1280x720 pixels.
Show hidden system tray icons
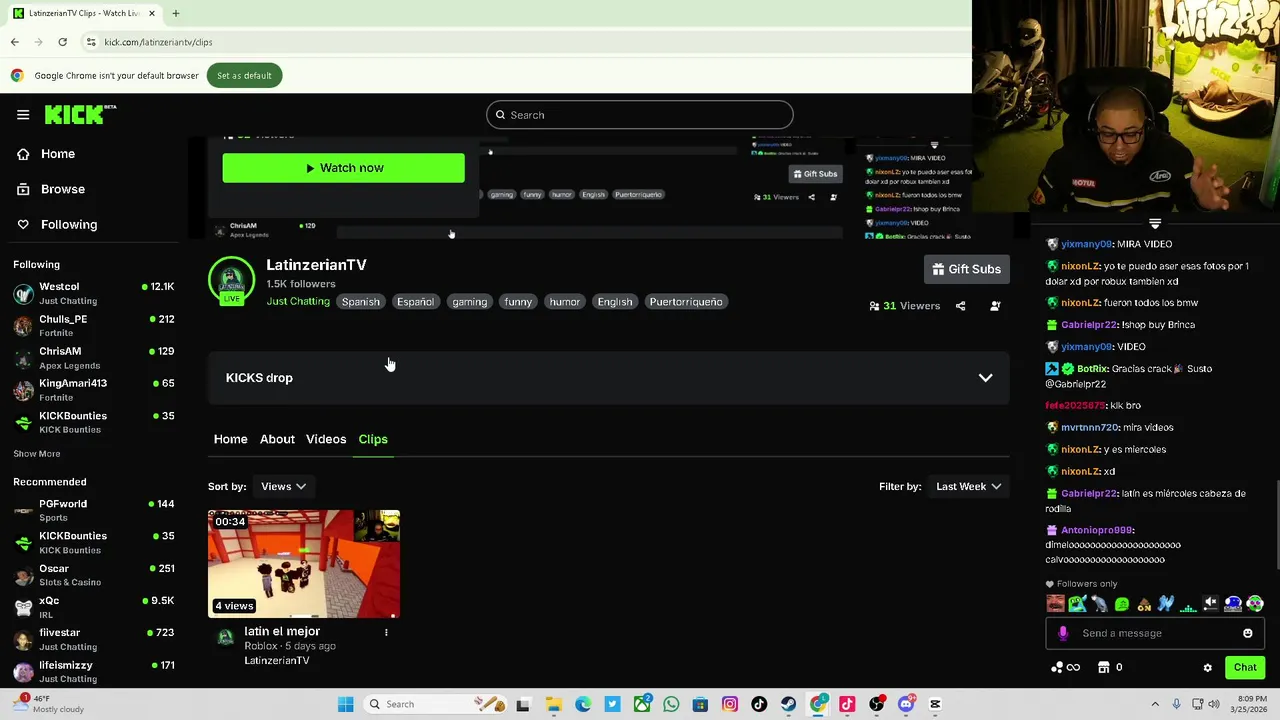(1155, 704)
